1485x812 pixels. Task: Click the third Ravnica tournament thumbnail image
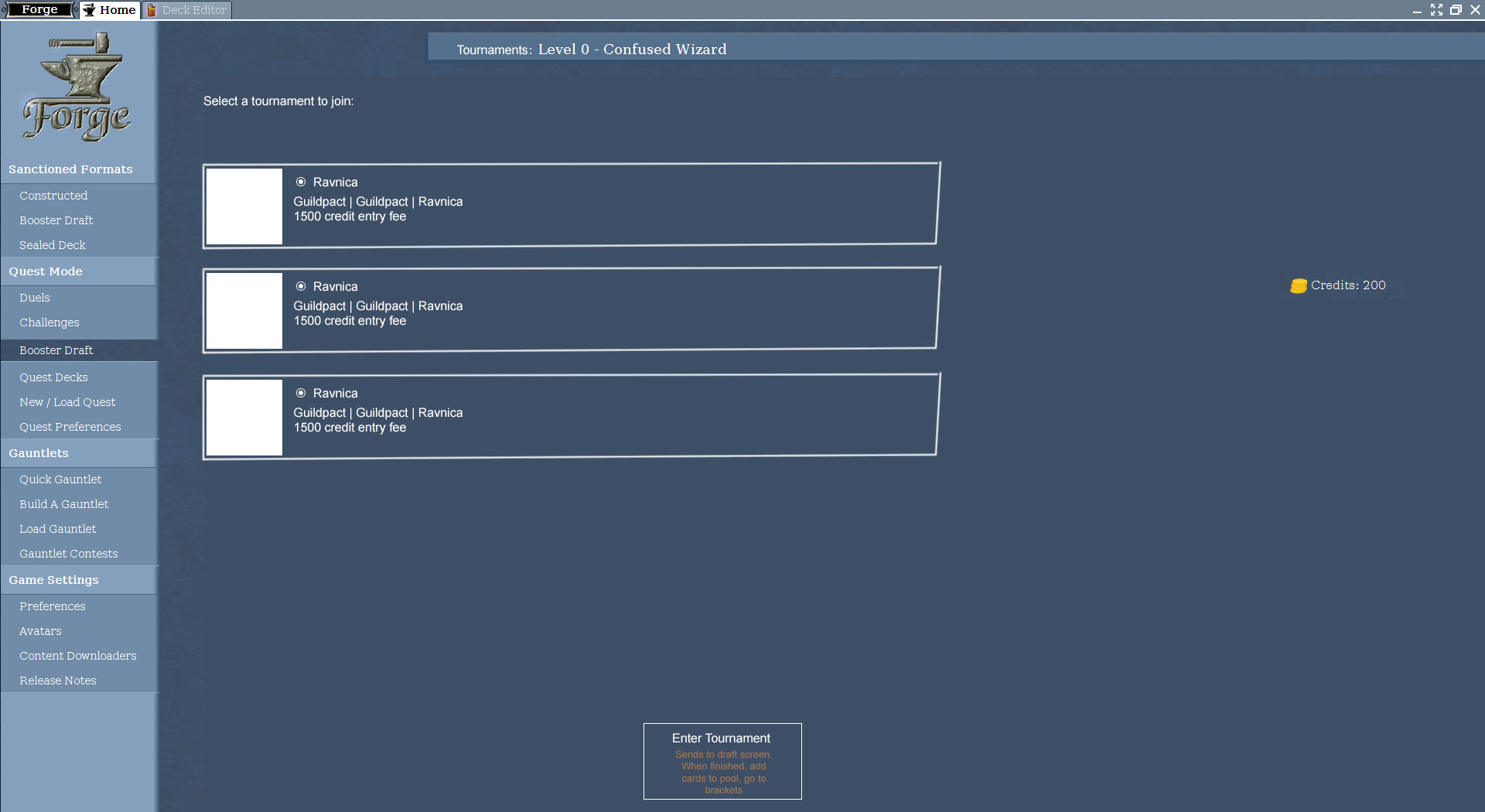tap(244, 417)
